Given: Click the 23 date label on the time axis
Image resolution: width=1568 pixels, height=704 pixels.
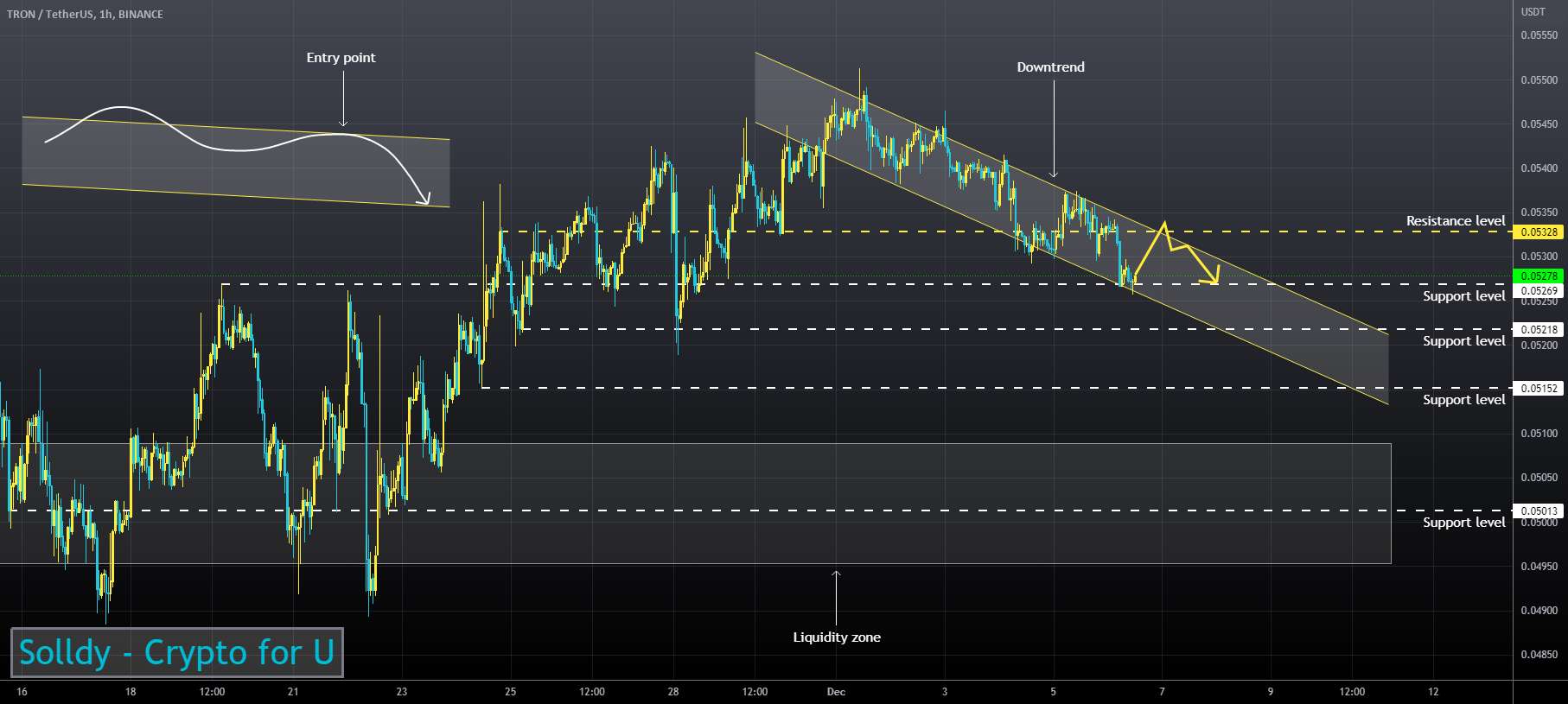Looking at the screenshot, I should coord(402,692).
